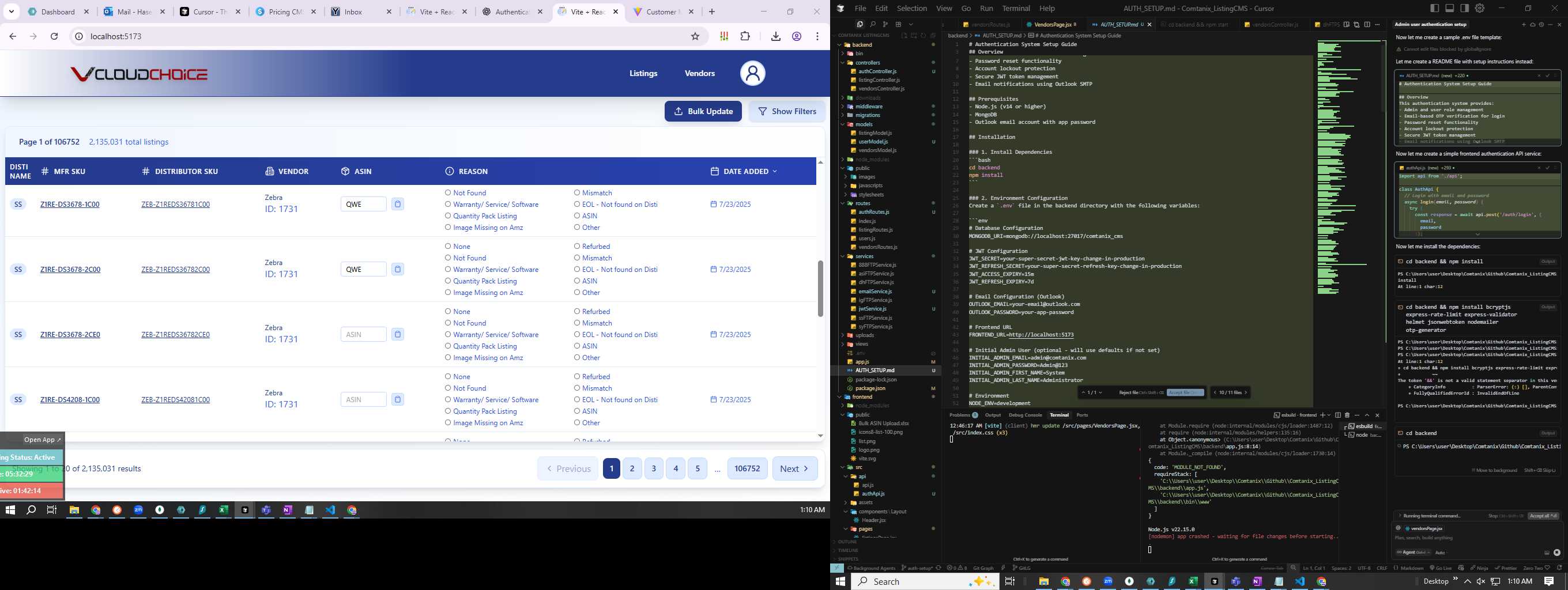Kill terminal with the trash icon
The height and width of the screenshot is (590, 1568).
pos(1347,415)
